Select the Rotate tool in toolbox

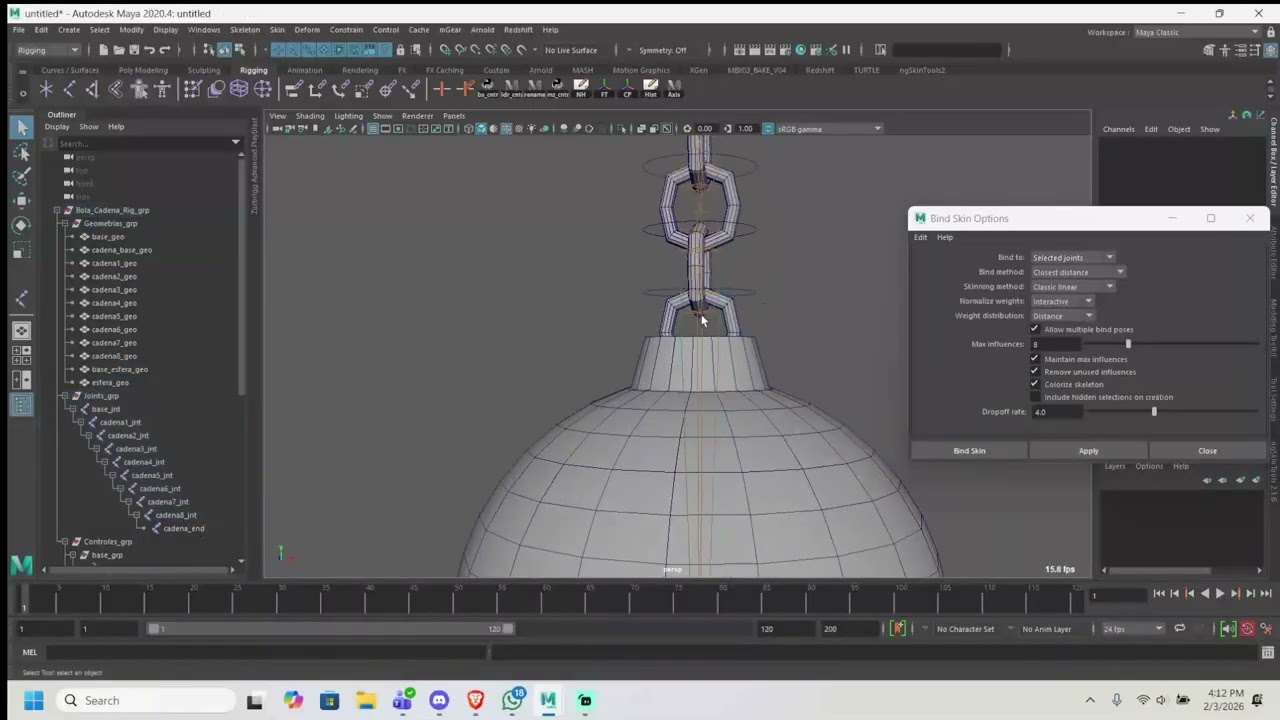21,224
